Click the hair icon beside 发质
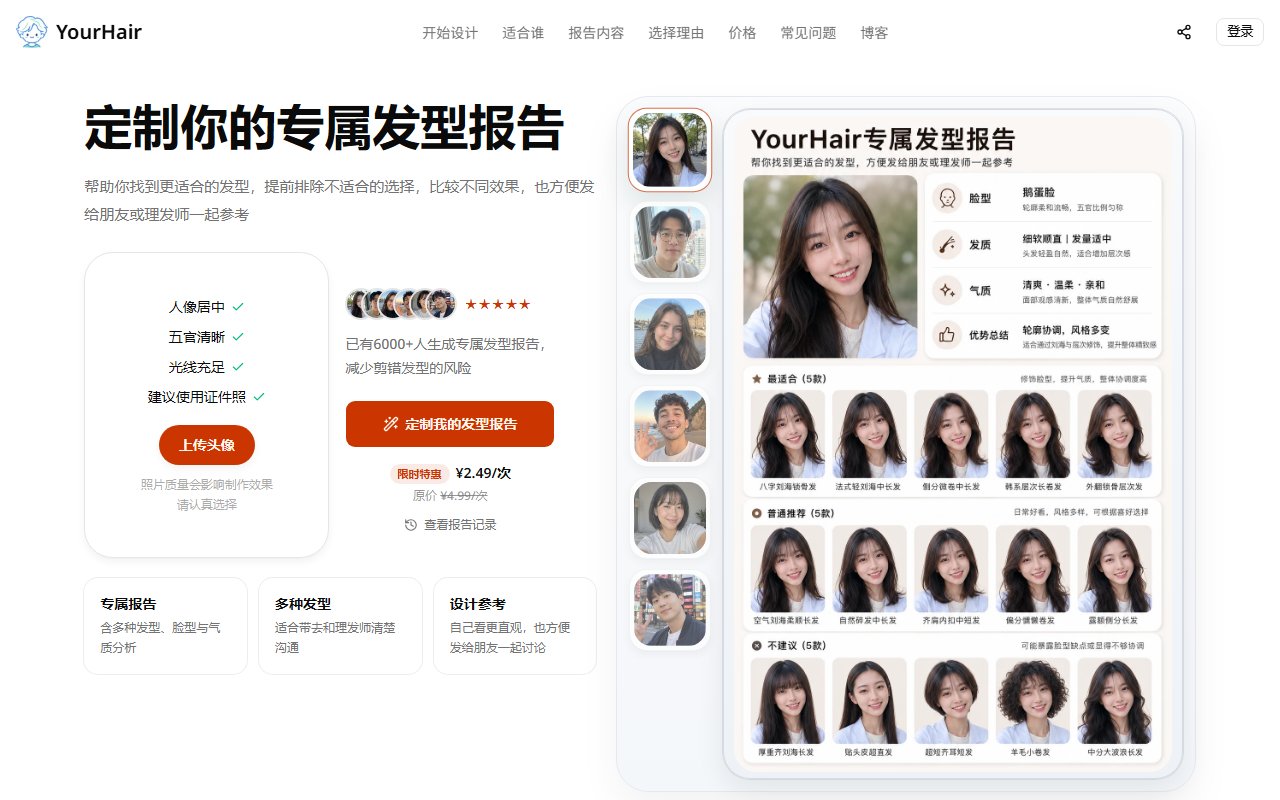The image size is (1280, 800). tap(946, 244)
